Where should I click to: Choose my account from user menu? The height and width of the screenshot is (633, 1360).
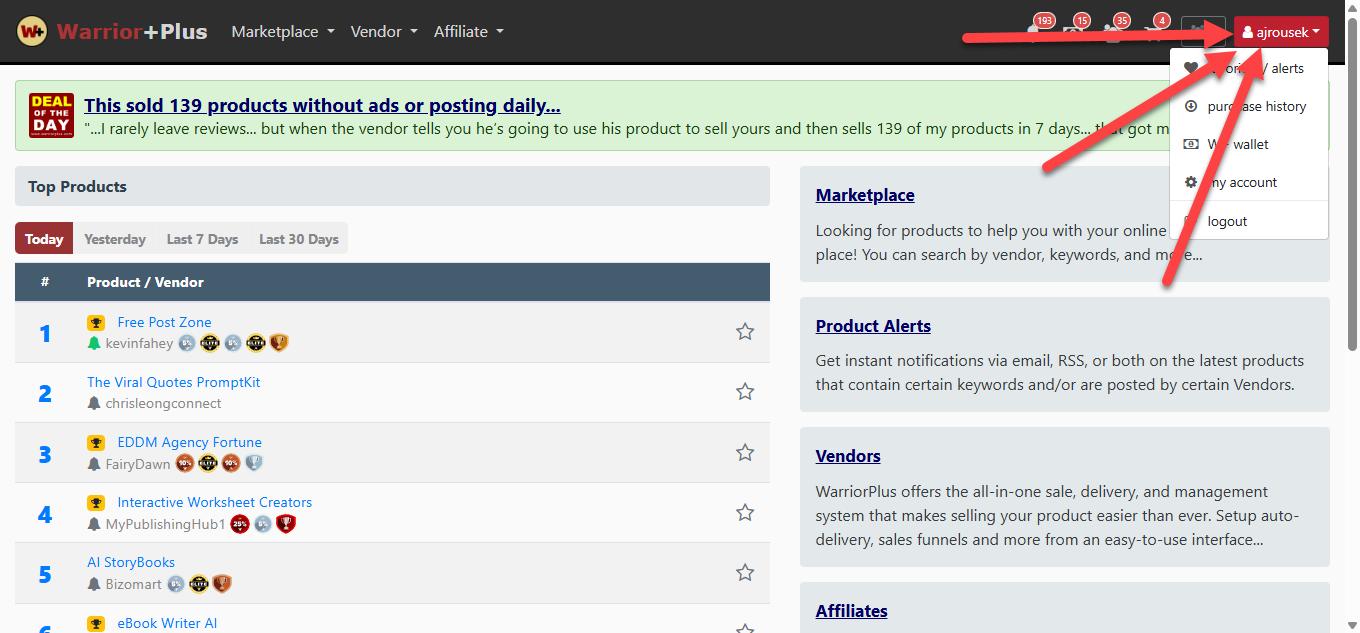tap(1249, 182)
